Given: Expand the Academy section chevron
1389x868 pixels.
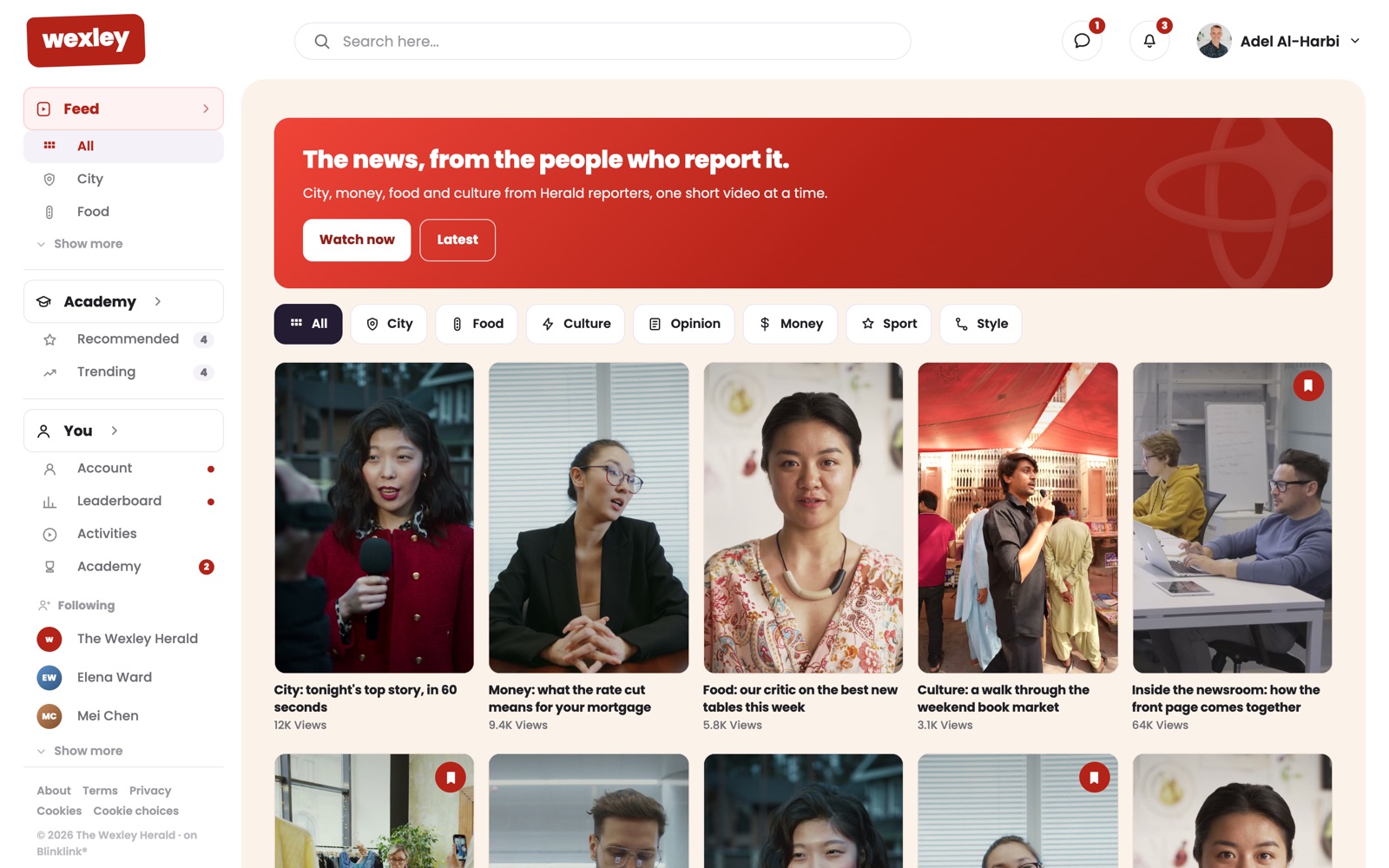Looking at the screenshot, I should click(157, 301).
